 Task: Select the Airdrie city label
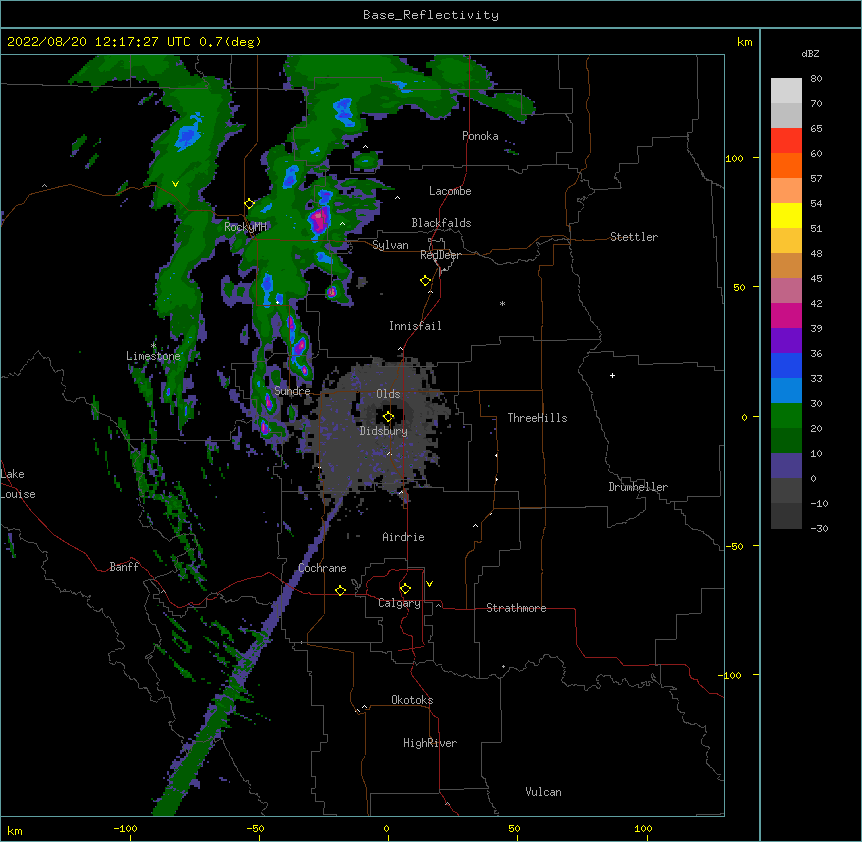[404, 537]
